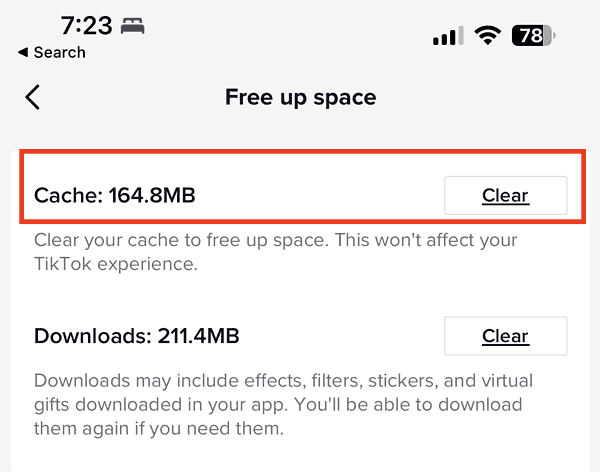Viewport: 600px width, 472px height.
Task: Tap the 7:23 clock in status bar
Action: pyautogui.click(x=87, y=26)
